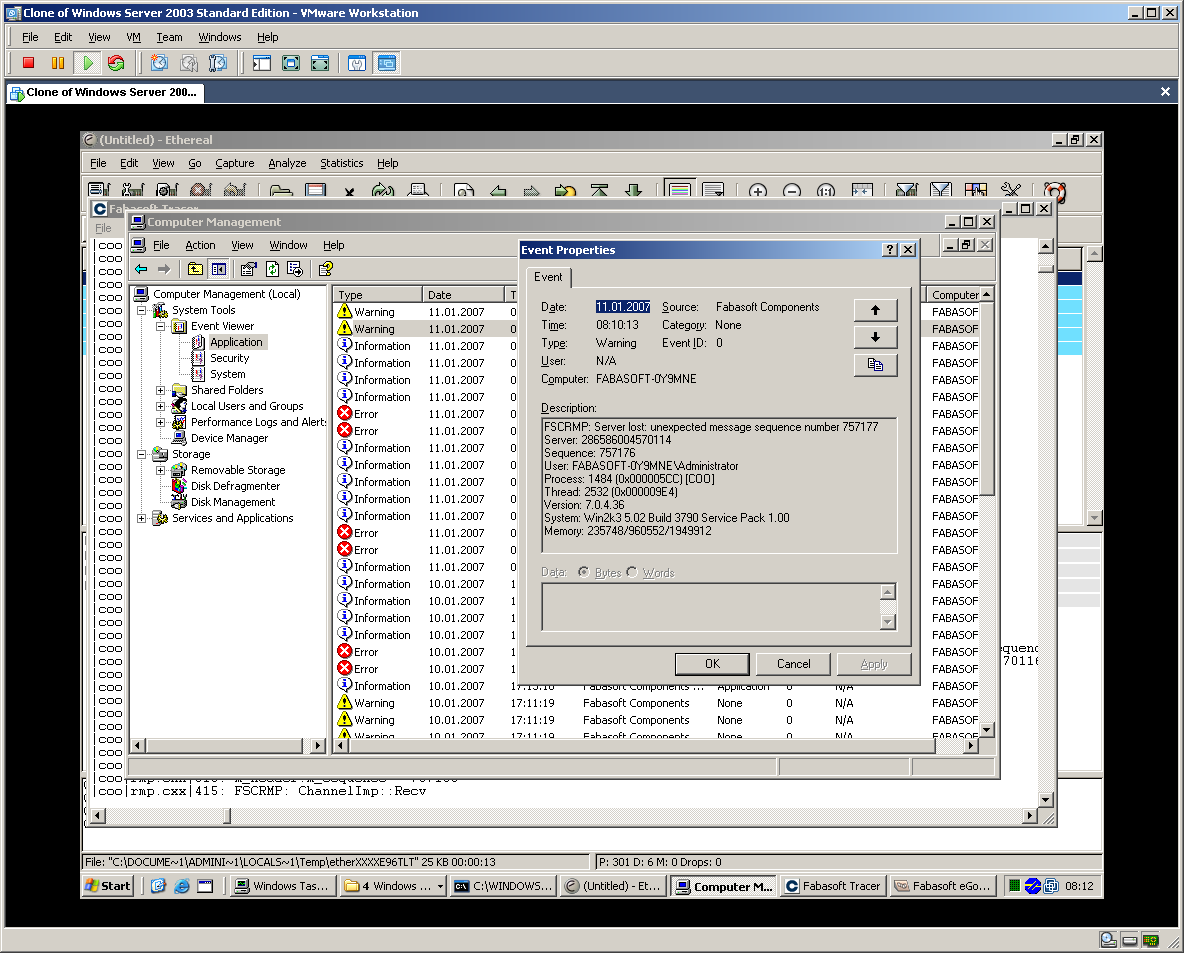Open the VM menu in VMware

133,37
